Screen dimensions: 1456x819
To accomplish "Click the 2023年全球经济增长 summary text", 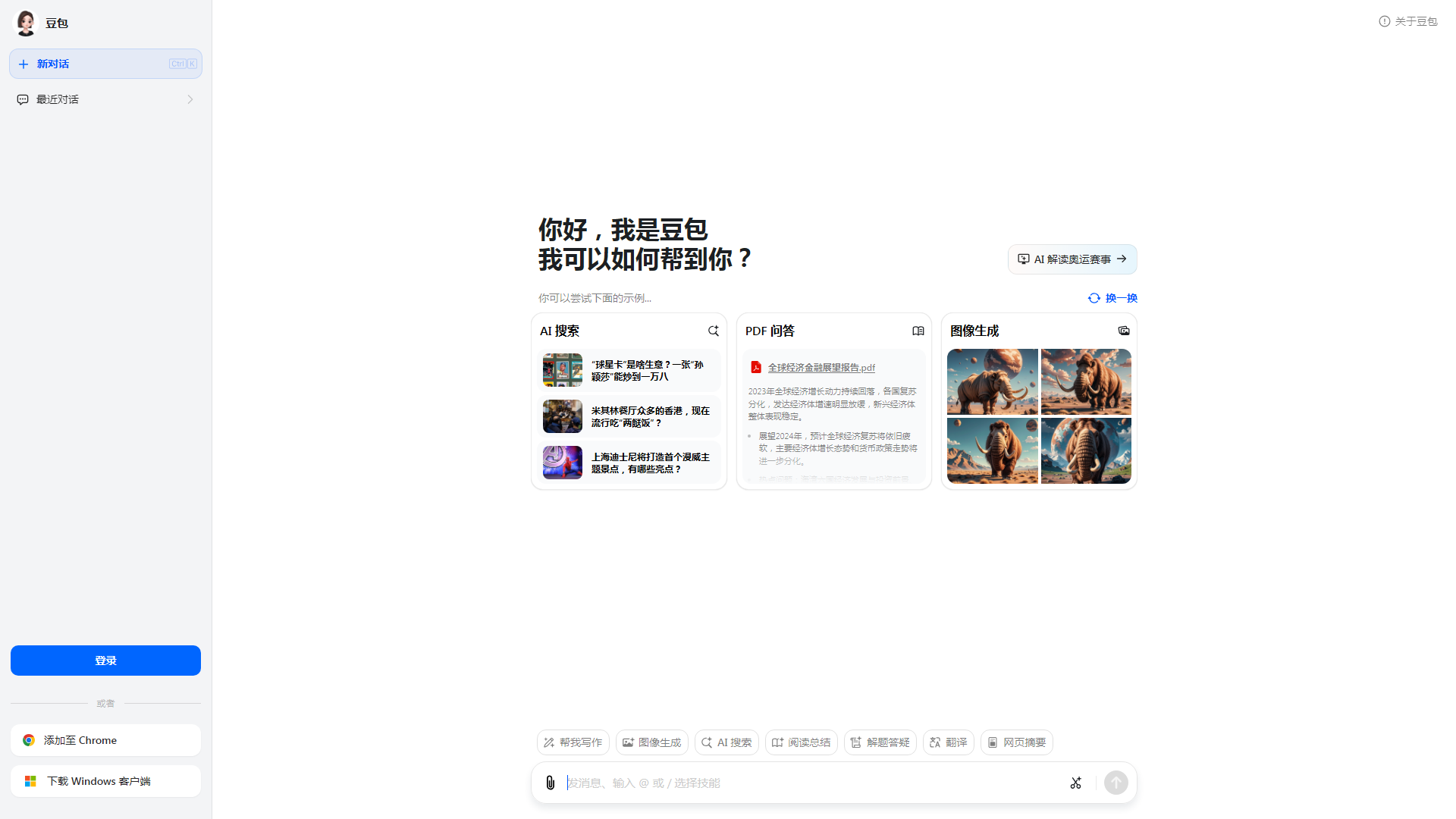I will 833,403.
